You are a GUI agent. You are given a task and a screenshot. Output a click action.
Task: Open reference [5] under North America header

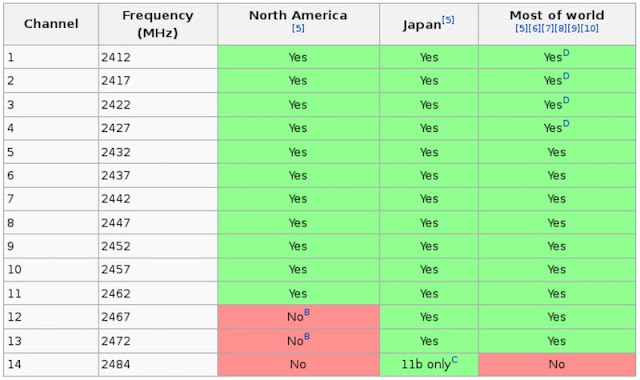coord(298,28)
